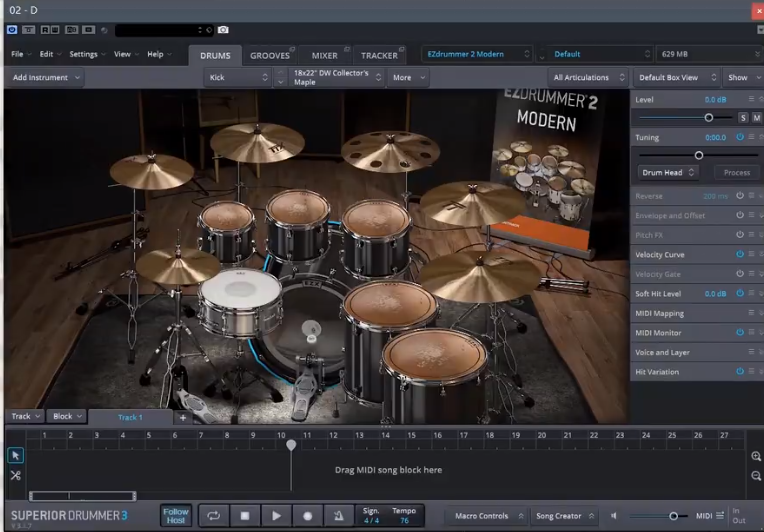Open the Edit menu
Image resolution: width=764 pixels, height=532 pixels.
pyautogui.click(x=50, y=54)
